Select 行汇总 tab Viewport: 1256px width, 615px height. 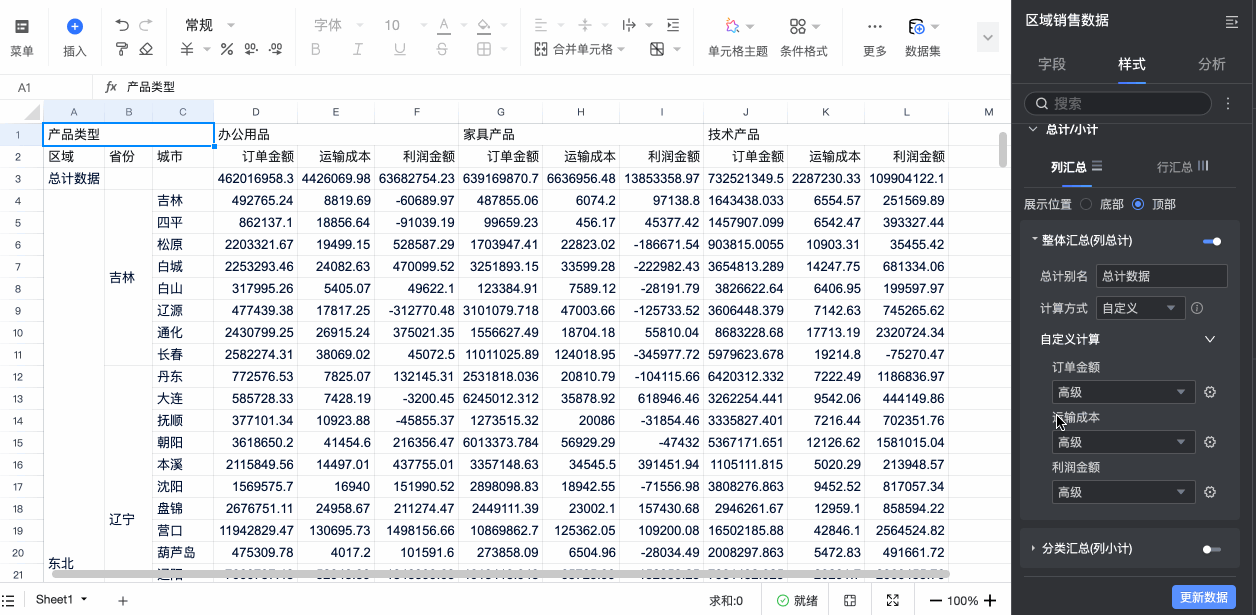[x=1183, y=167]
